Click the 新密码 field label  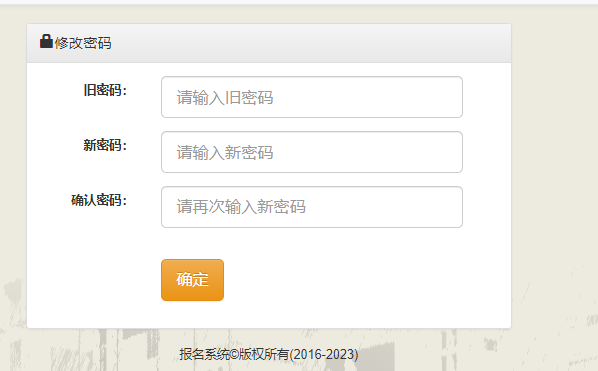click(105, 145)
